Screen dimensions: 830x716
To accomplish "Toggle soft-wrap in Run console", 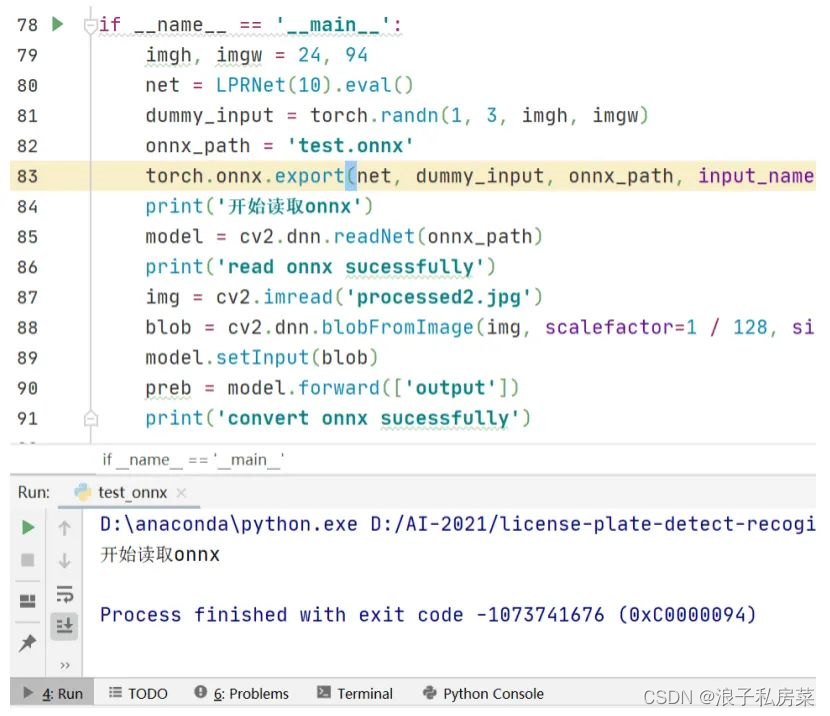I will (65, 594).
